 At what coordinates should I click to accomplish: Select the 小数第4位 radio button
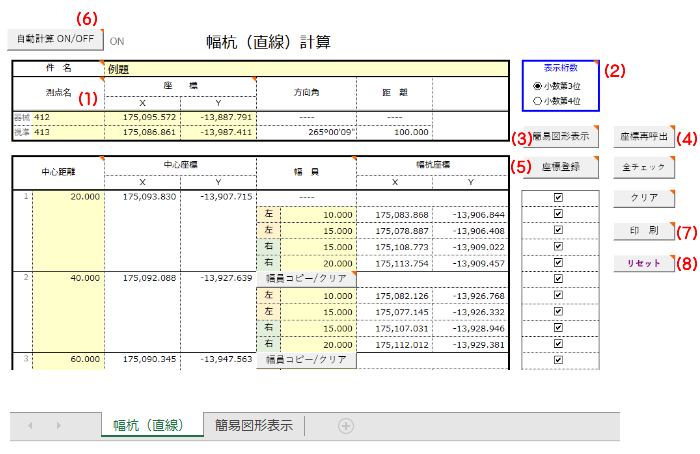[538, 100]
